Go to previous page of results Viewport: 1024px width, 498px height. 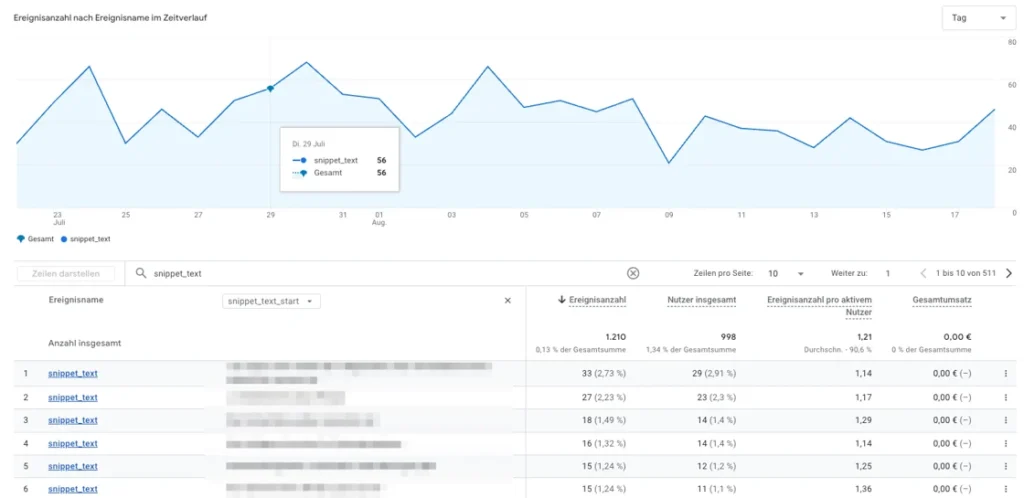(923, 273)
